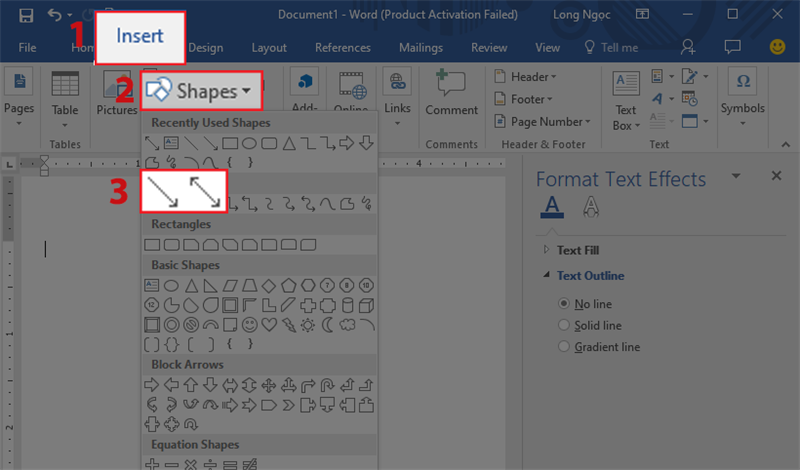This screenshot has width=800, height=470.
Task: Open the Header dropdown button
Action: pos(522,77)
